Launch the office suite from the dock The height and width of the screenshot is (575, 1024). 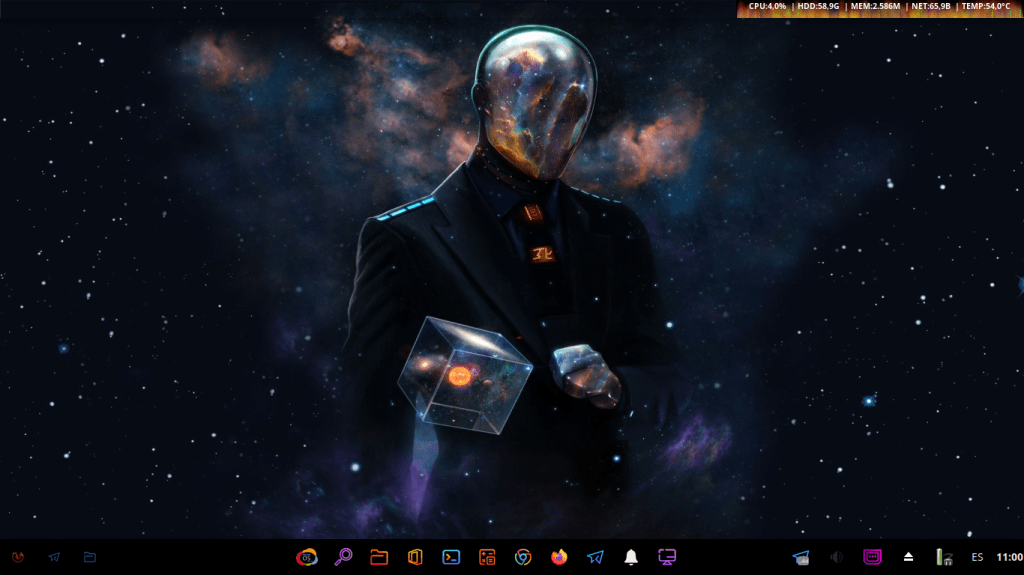click(x=415, y=557)
